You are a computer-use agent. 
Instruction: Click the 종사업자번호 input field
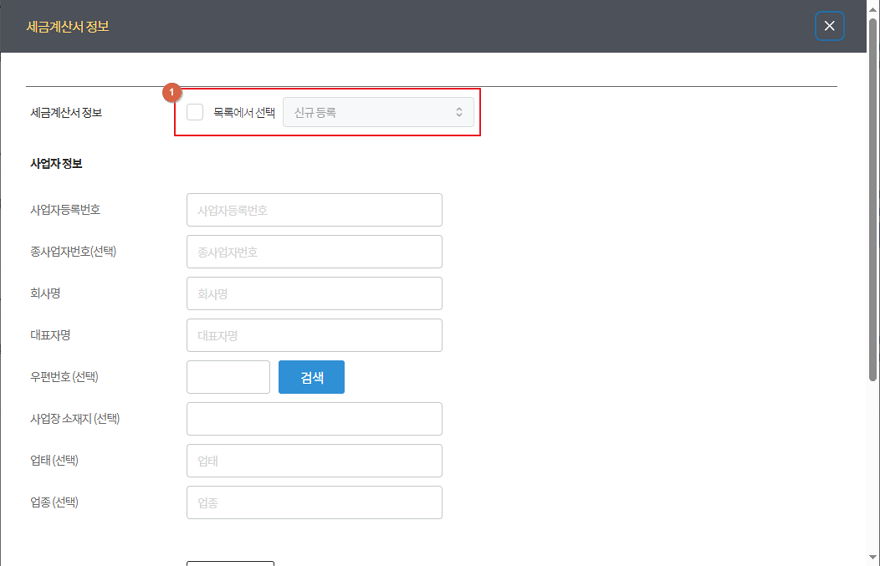pyautogui.click(x=314, y=252)
